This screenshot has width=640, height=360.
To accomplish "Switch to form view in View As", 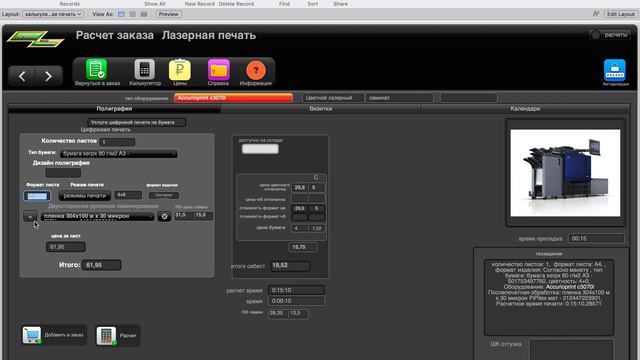I will point(121,14).
